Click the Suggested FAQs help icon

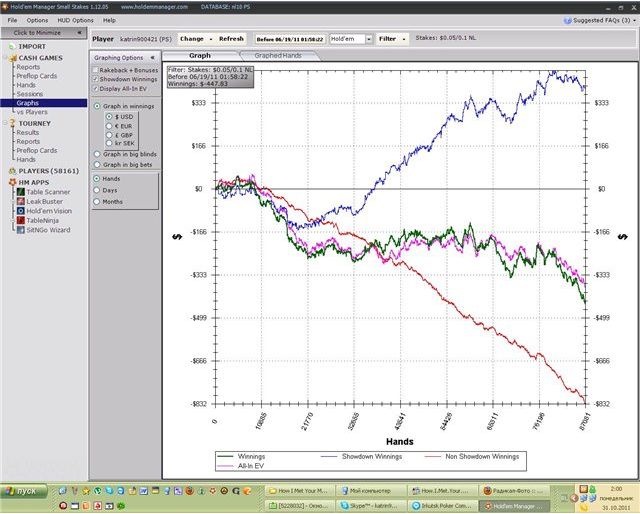tap(567, 20)
